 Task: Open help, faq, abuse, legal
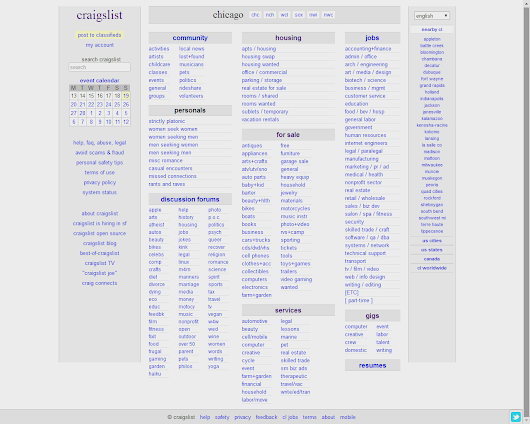[99, 143]
